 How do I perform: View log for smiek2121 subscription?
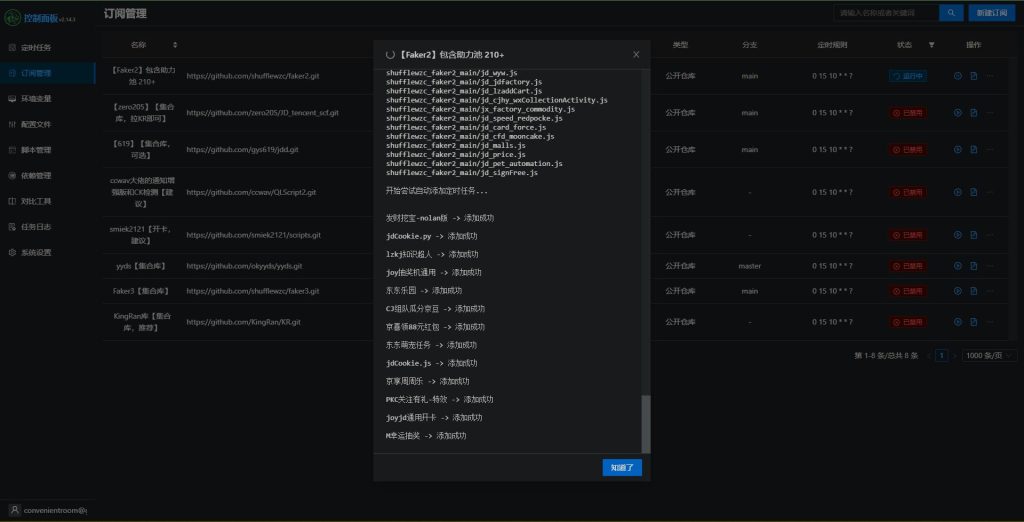click(x=974, y=235)
